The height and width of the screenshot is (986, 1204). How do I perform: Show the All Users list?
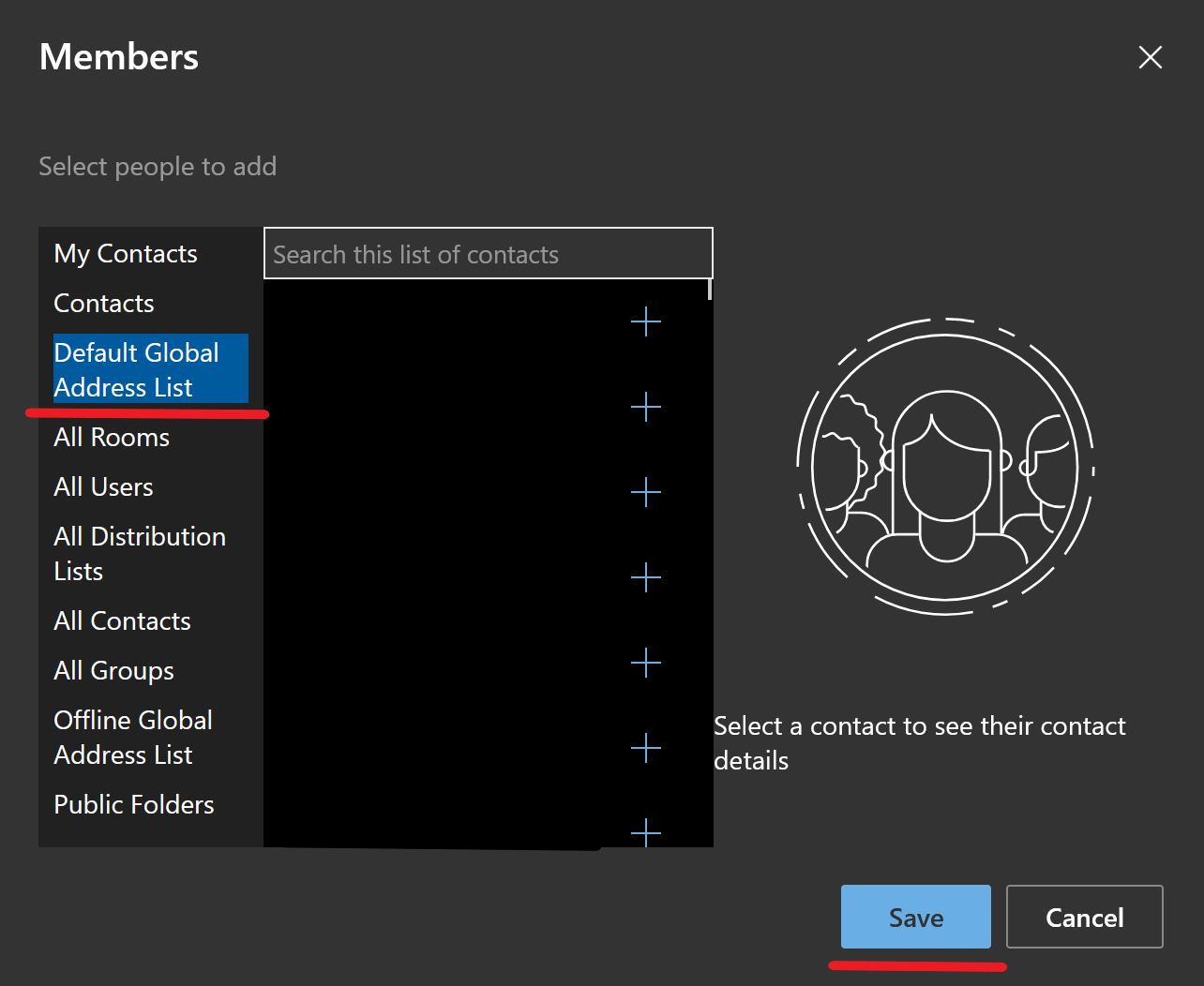(x=103, y=487)
